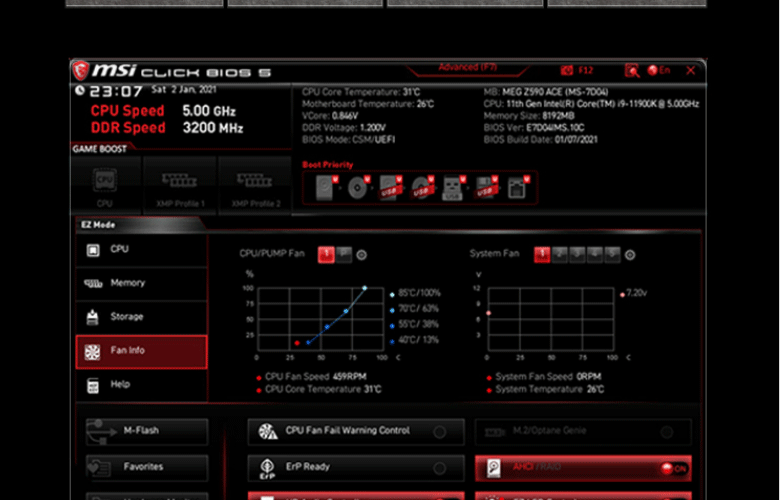Select the optical disc boot device icon

358,188
